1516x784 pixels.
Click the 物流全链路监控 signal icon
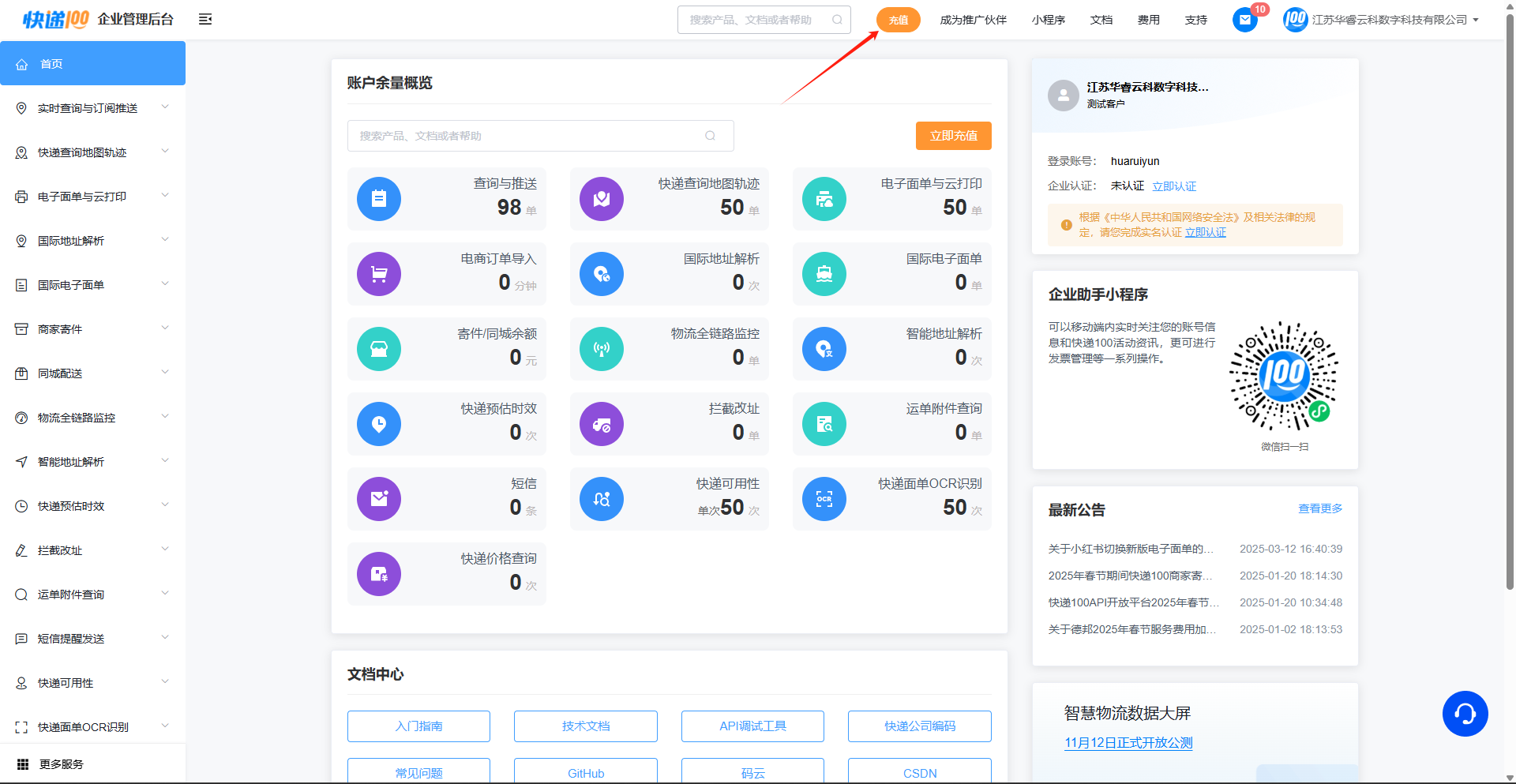pyautogui.click(x=602, y=349)
